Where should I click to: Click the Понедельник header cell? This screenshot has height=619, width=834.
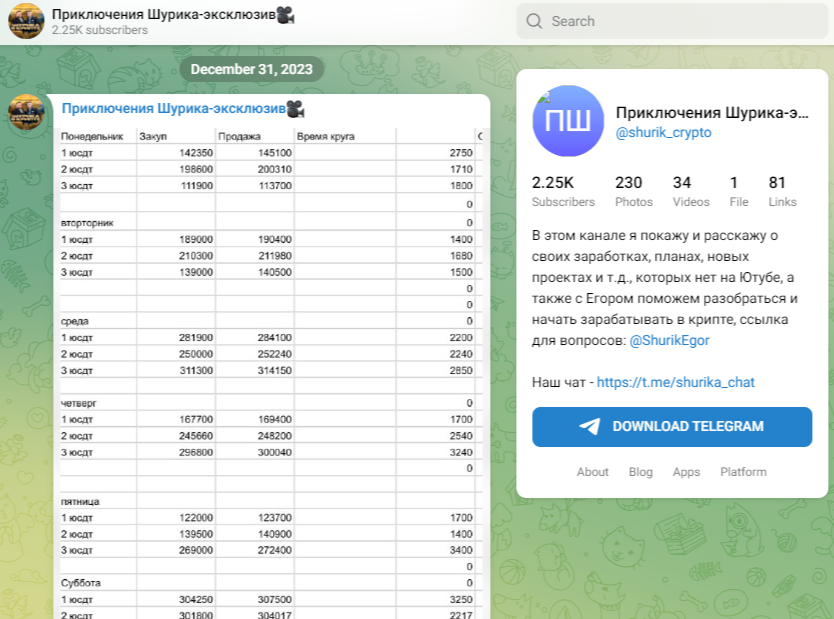92,137
